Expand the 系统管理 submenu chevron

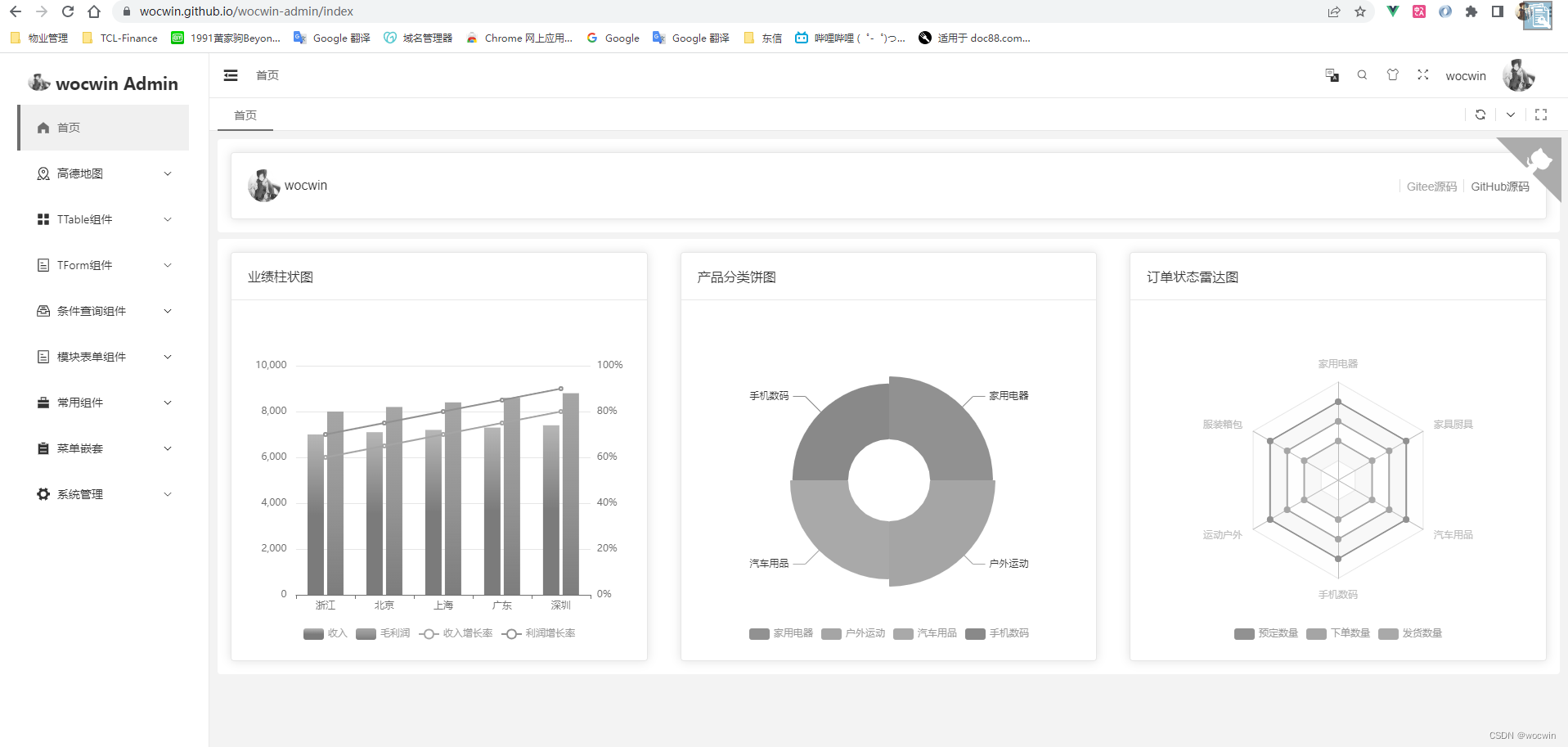tap(168, 494)
